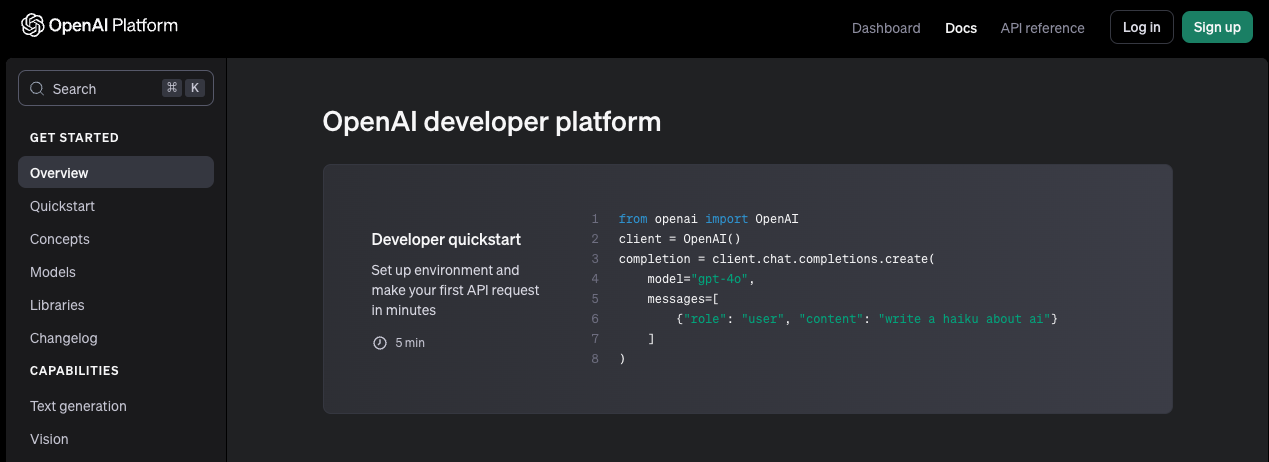Open the Developer quickstart card heading
1269x462 pixels.
[446, 240]
